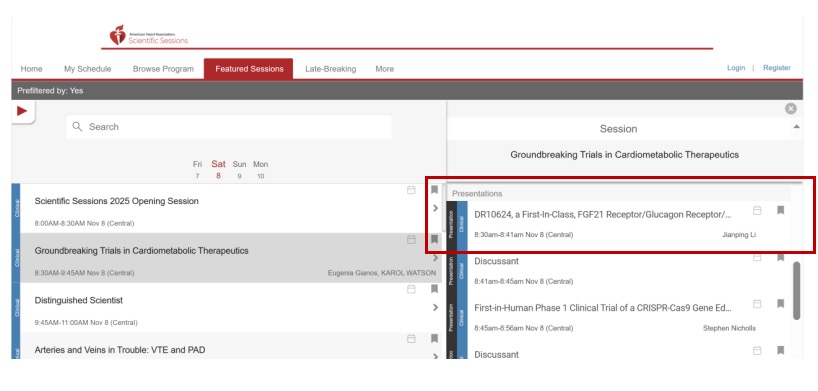This screenshot has height=391, width=818.
Task: Click speaker name Stephen Nicholls
Action: coord(729,328)
